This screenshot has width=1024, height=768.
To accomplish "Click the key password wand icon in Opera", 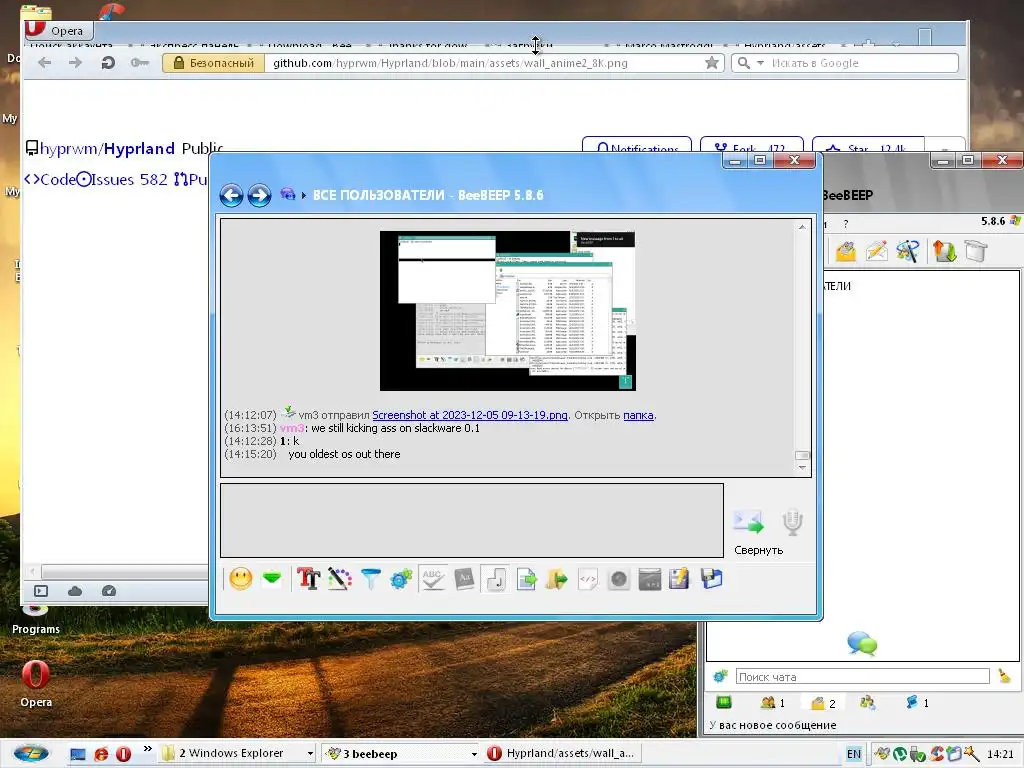I will [139, 63].
